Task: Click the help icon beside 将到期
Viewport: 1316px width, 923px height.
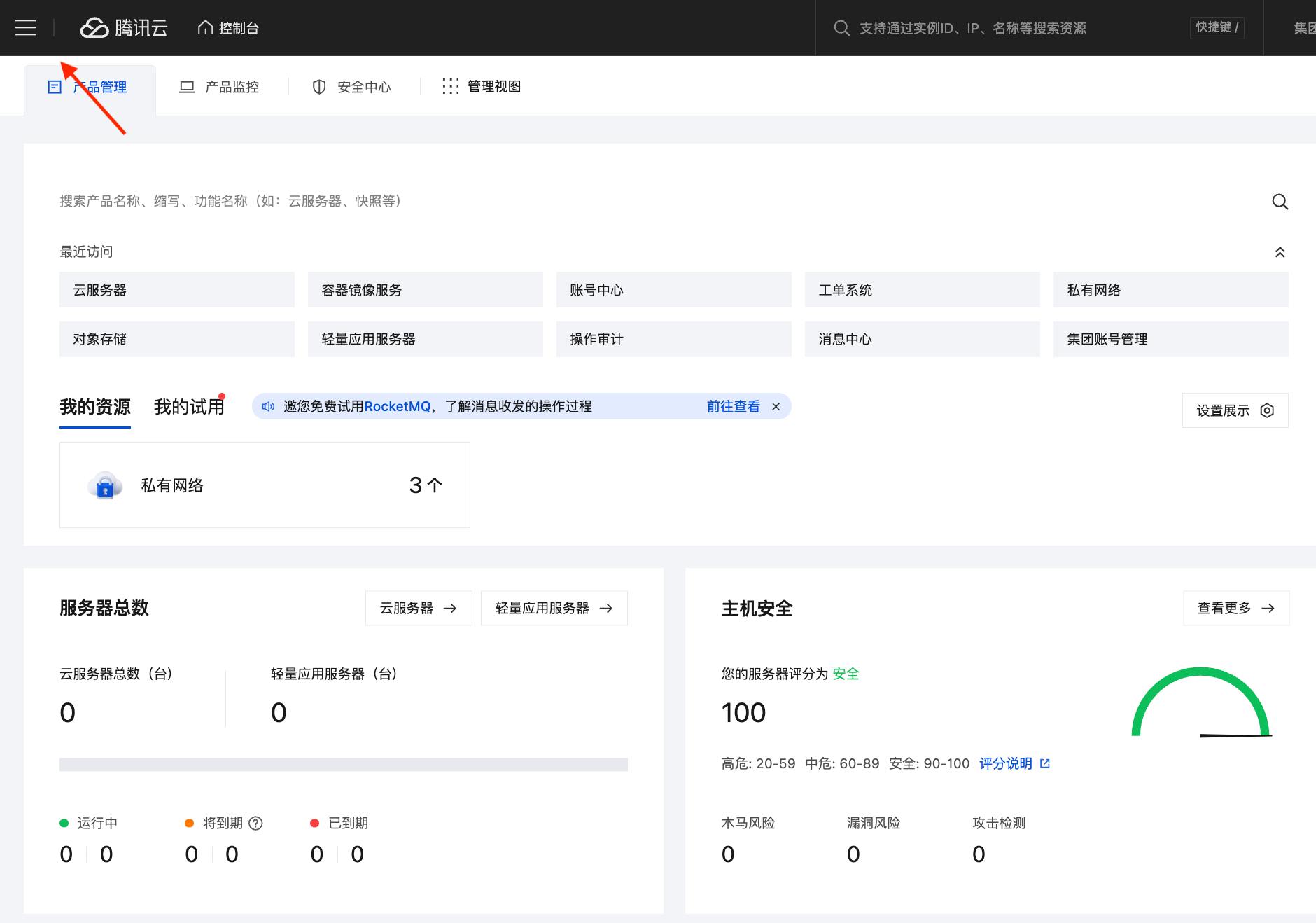Action: coord(256,824)
